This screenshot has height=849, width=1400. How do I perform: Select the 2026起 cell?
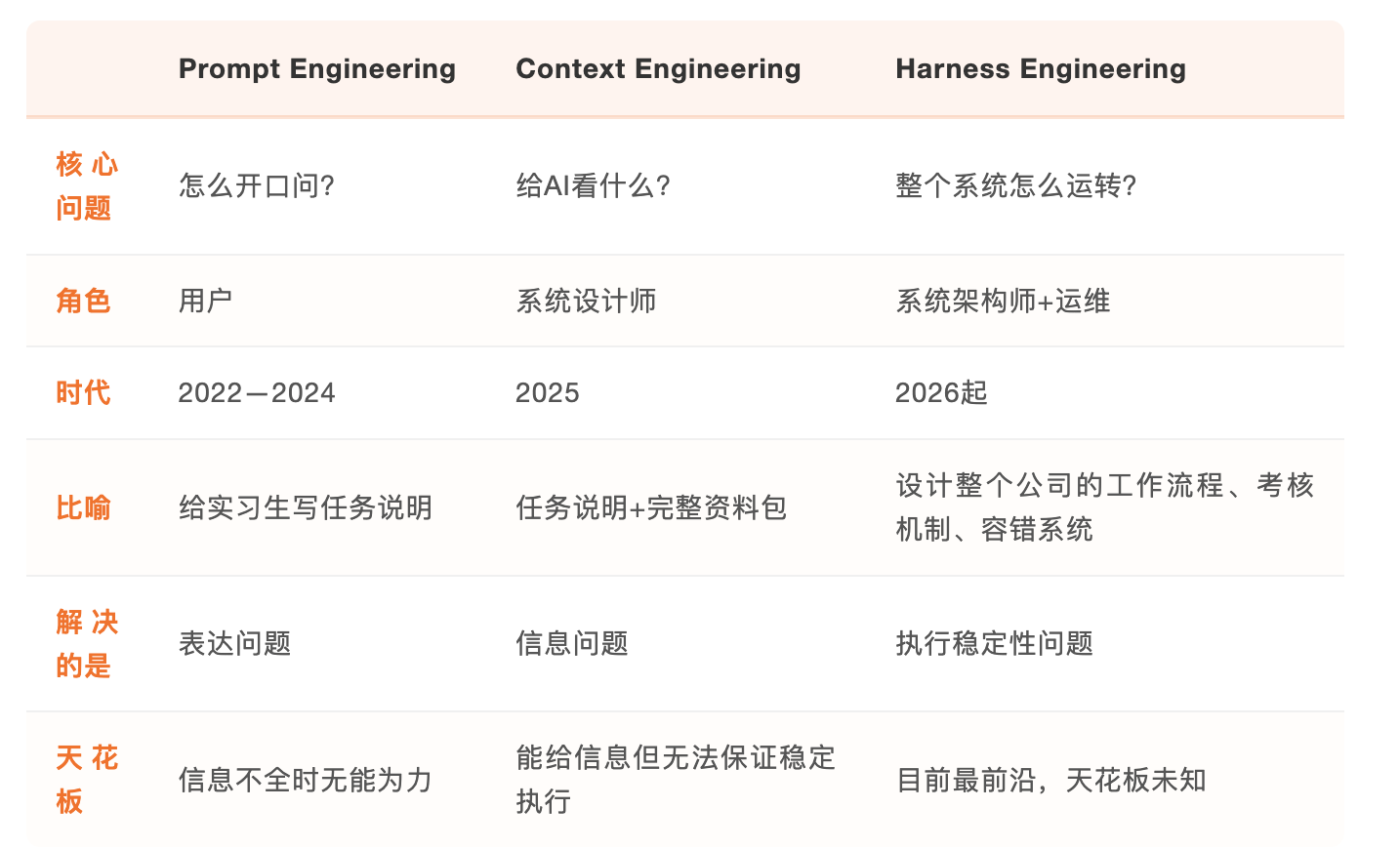click(x=941, y=392)
